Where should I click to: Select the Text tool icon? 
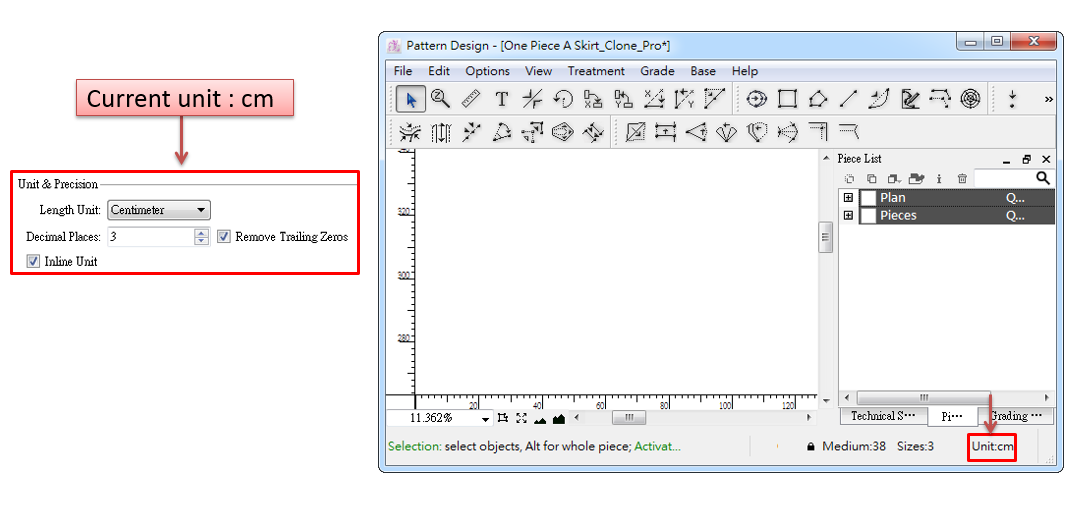[502, 99]
